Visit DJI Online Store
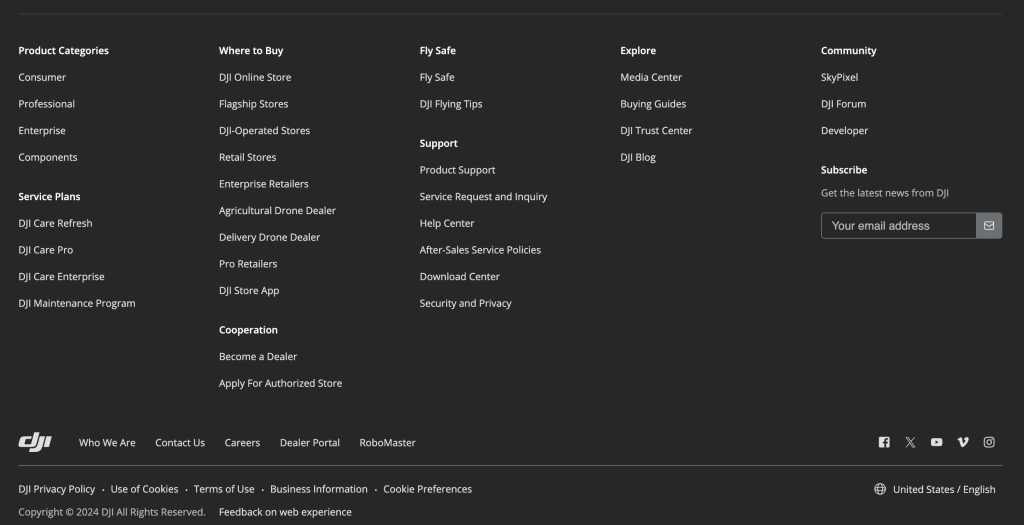The image size is (1024, 525). (255, 77)
